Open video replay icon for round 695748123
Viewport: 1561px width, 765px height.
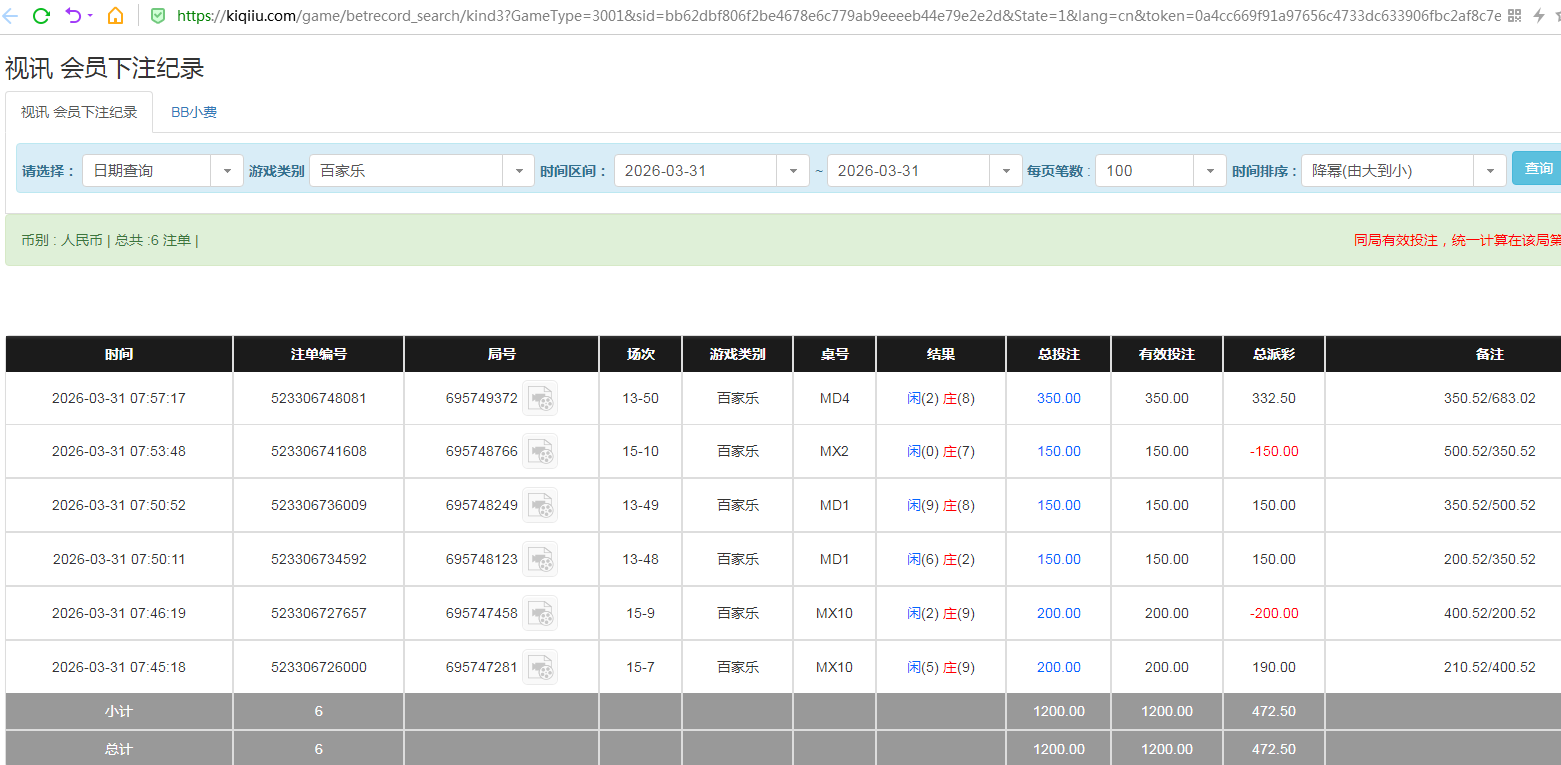(x=540, y=559)
